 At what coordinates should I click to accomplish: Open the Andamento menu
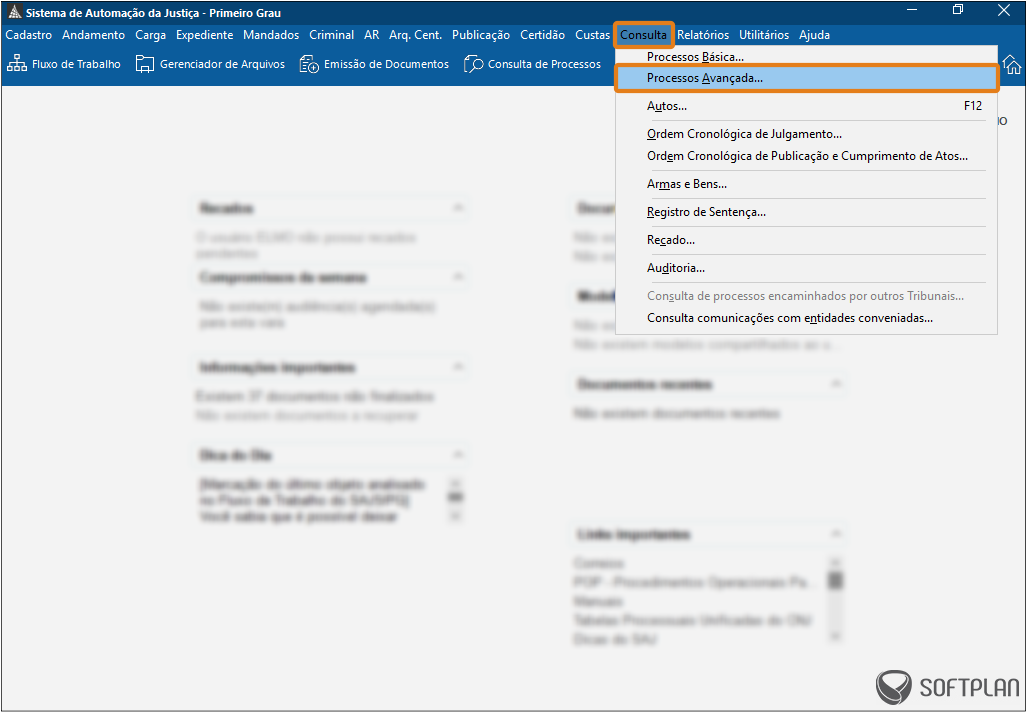(x=94, y=35)
